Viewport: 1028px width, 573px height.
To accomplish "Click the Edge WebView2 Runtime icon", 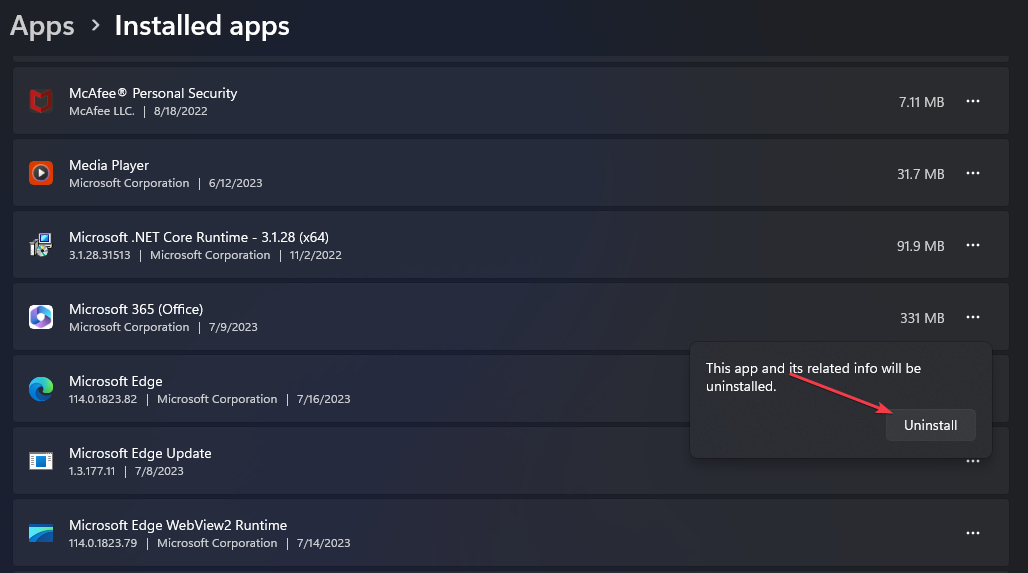I will [41, 533].
